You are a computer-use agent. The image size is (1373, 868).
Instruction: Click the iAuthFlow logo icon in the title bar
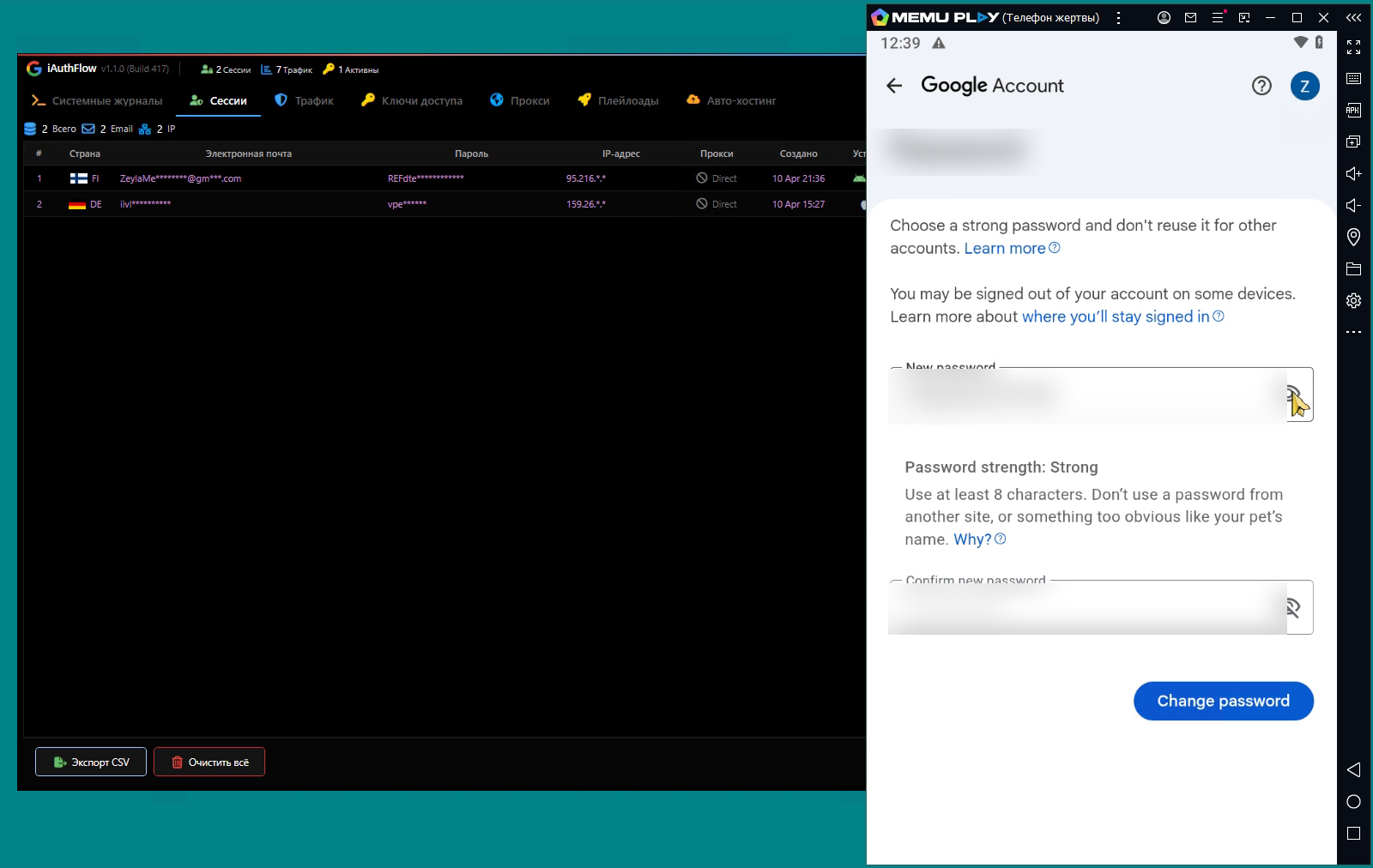pos(33,69)
